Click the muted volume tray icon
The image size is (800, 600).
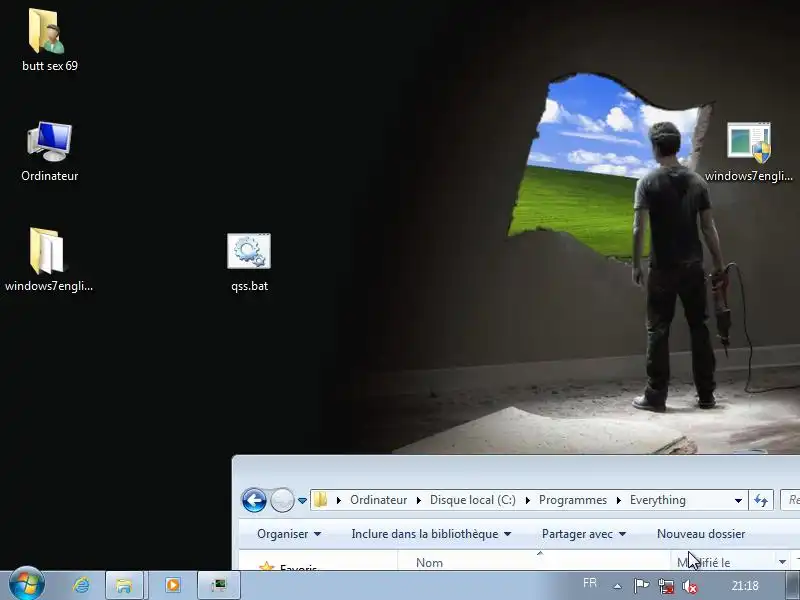click(690, 586)
